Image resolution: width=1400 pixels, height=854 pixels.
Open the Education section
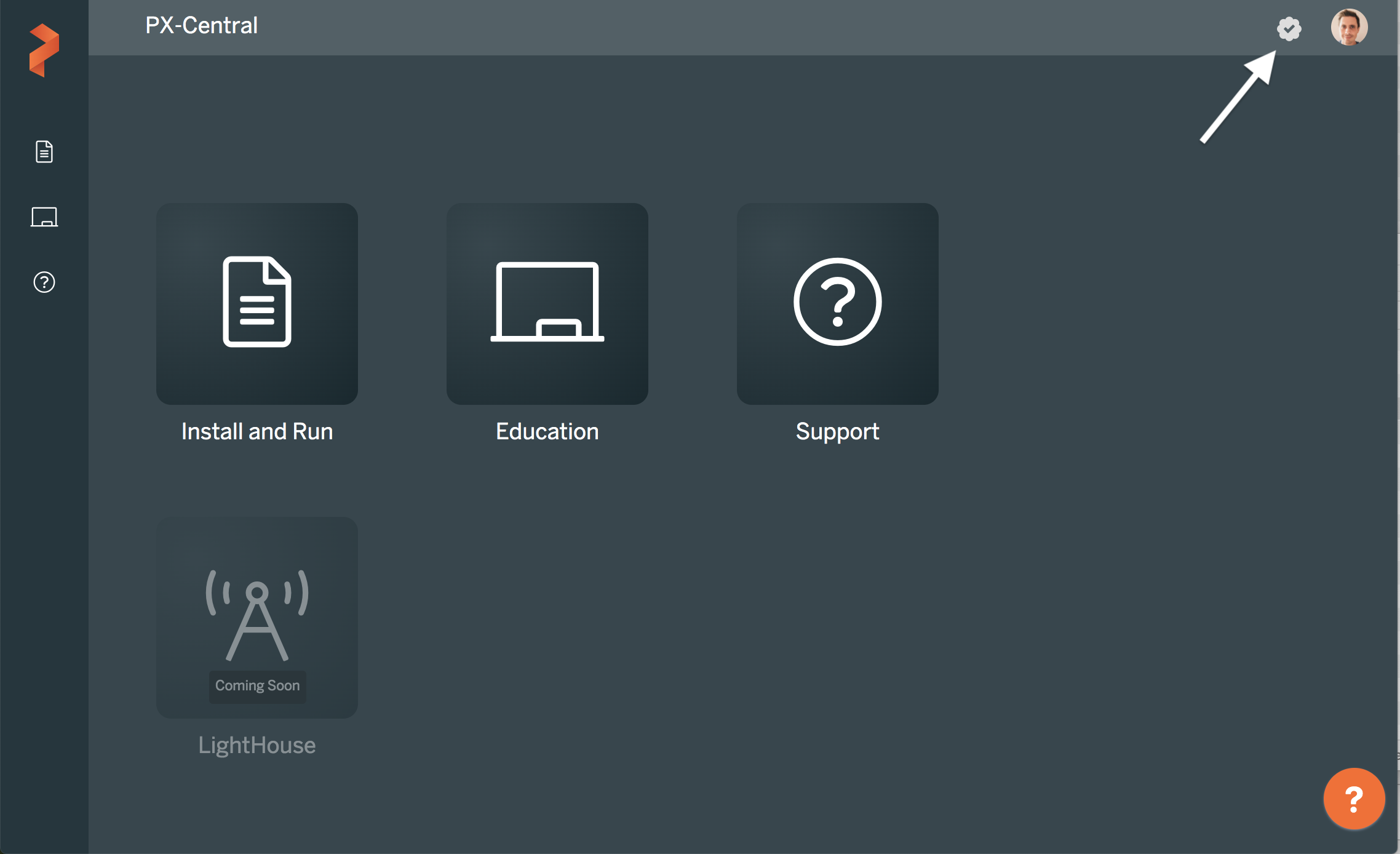548,303
